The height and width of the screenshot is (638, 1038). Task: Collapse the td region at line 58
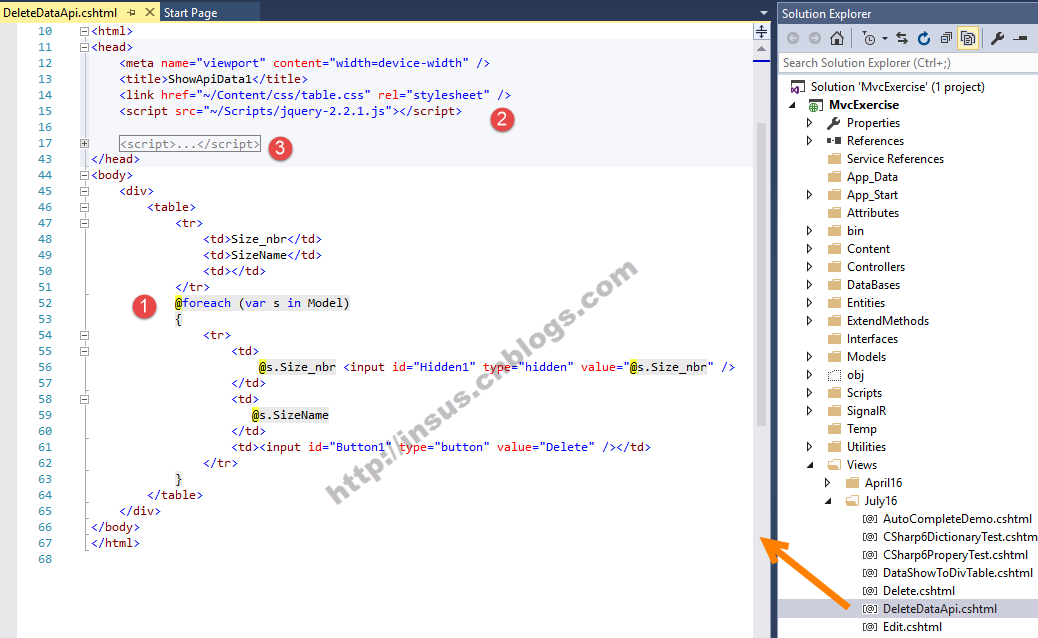click(x=84, y=399)
